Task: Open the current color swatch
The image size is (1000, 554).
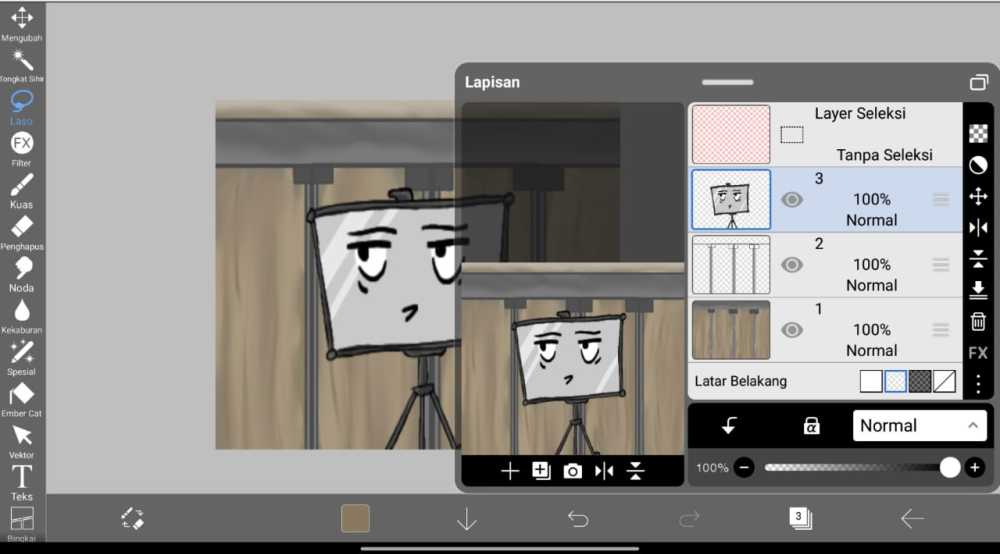Action: click(x=355, y=518)
